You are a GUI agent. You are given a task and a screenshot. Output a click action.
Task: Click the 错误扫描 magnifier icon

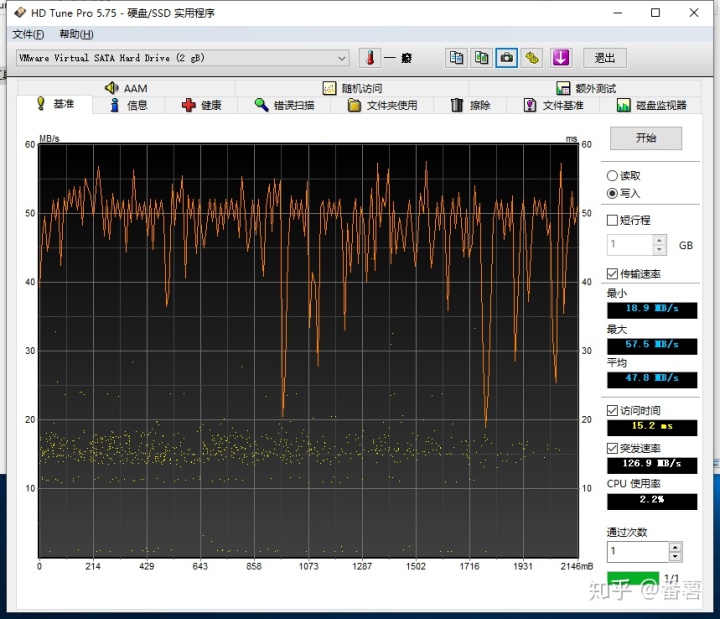tap(261, 105)
